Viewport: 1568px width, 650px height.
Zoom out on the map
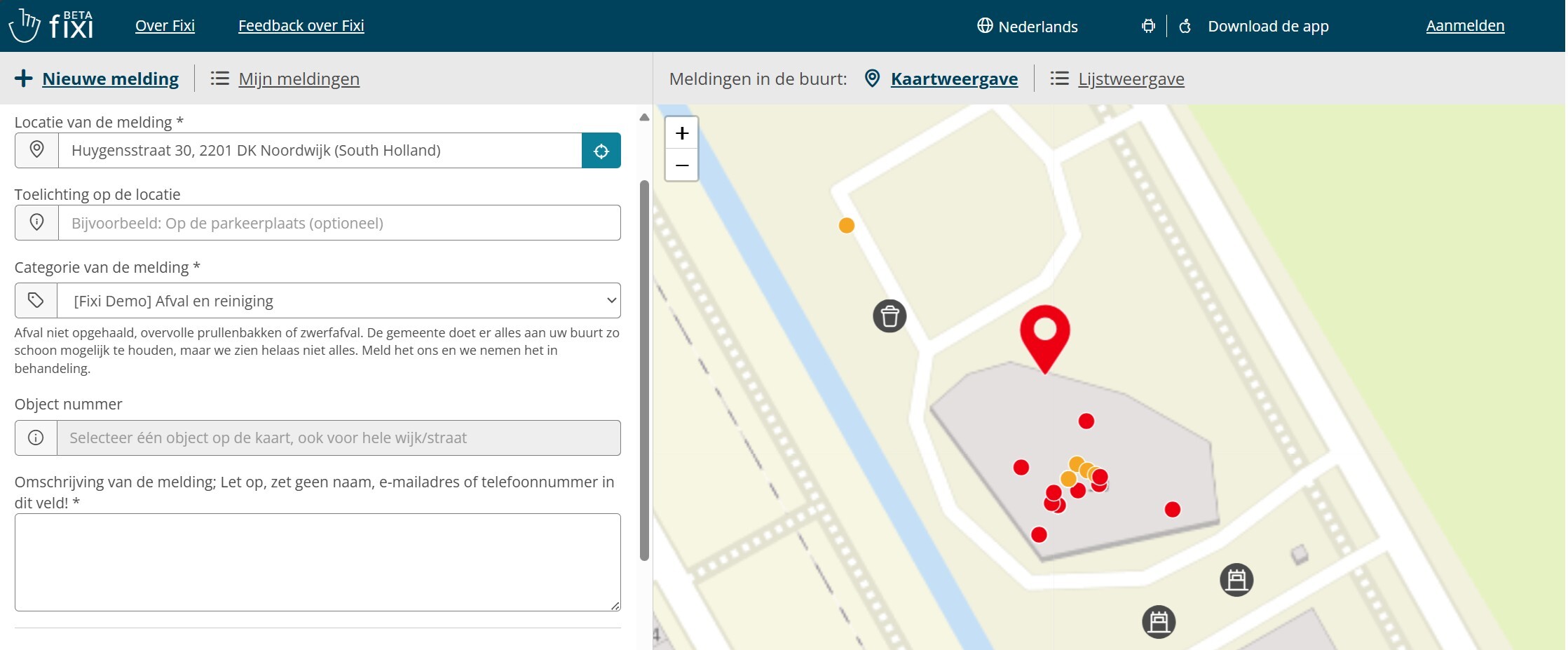[681, 165]
